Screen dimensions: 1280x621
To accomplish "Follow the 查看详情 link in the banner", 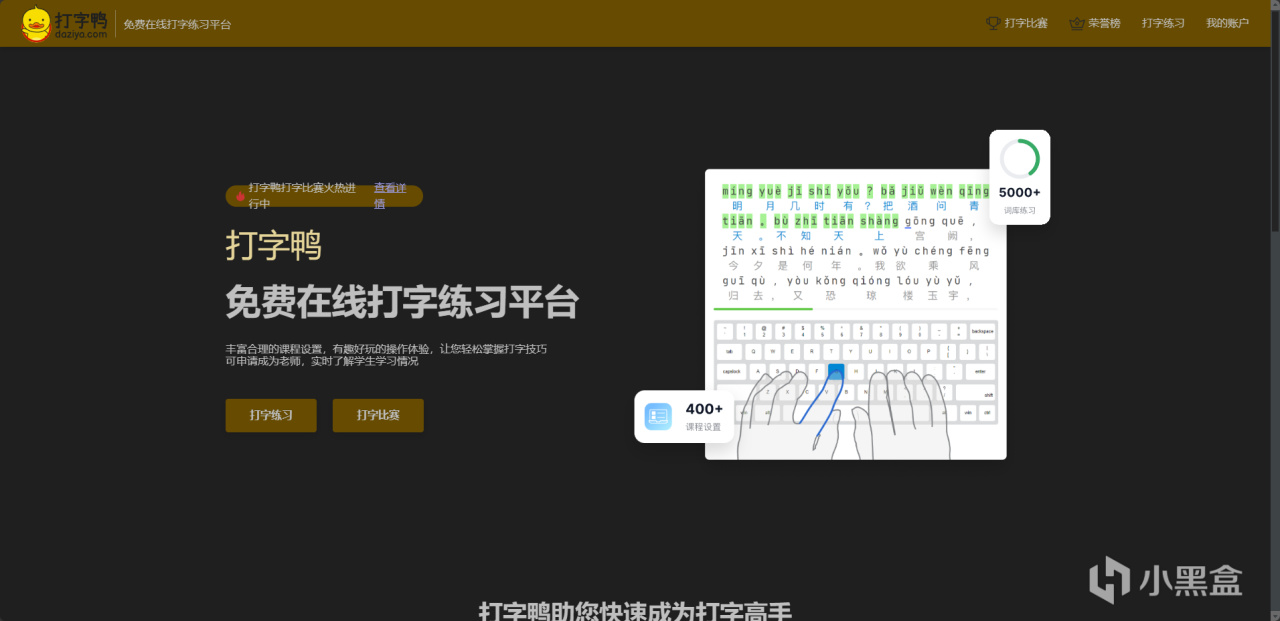I will pyautogui.click(x=389, y=196).
